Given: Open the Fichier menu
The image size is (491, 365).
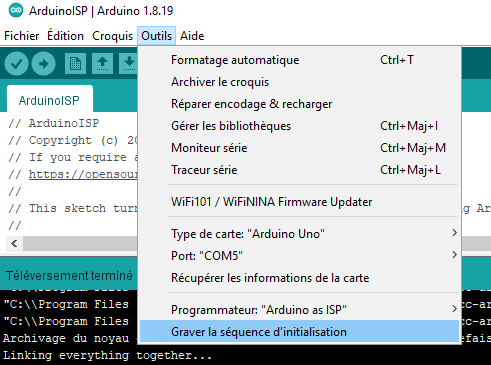Looking at the screenshot, I should [x=22, y=36].
